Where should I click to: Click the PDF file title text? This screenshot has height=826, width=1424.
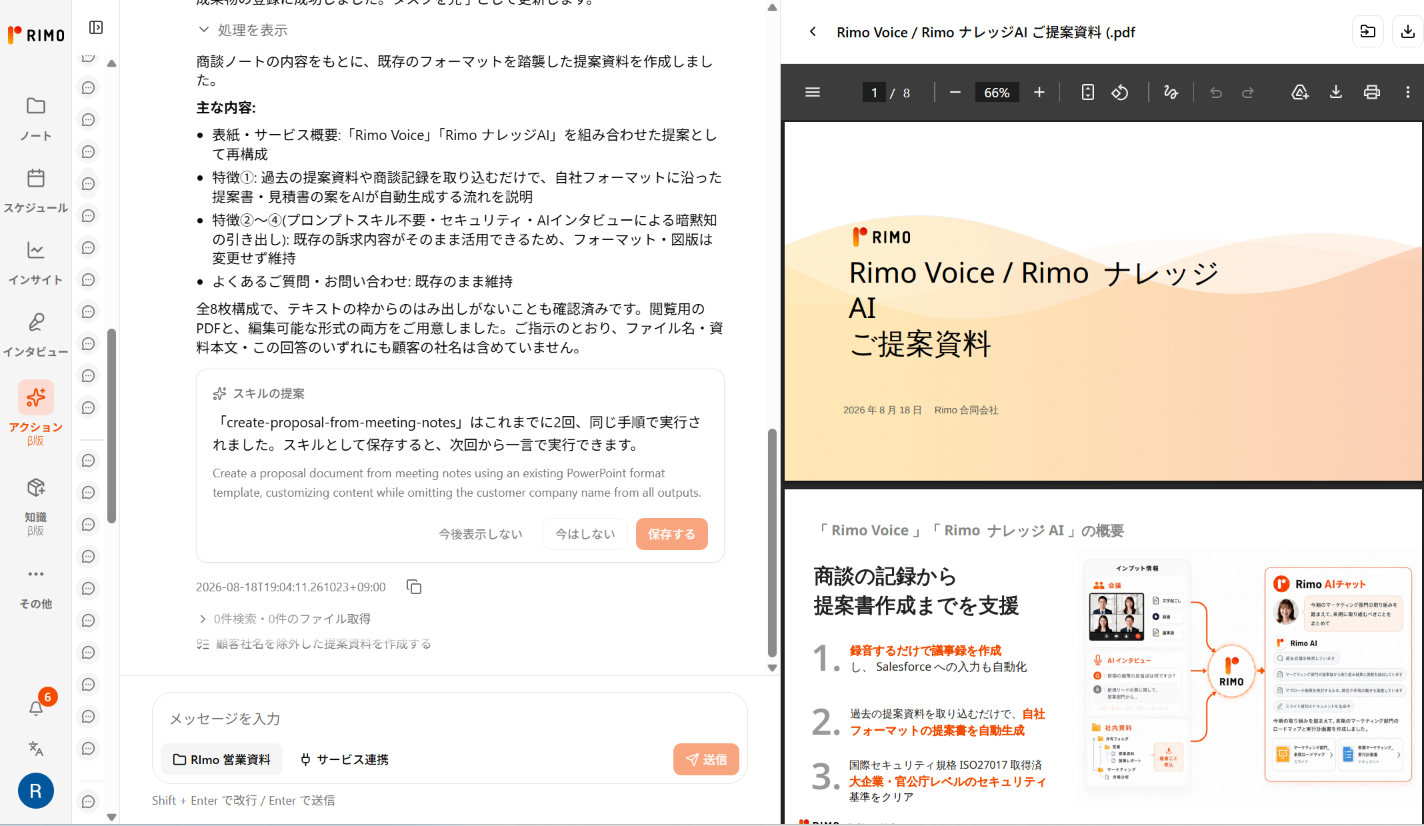click(x=986, y=32)
